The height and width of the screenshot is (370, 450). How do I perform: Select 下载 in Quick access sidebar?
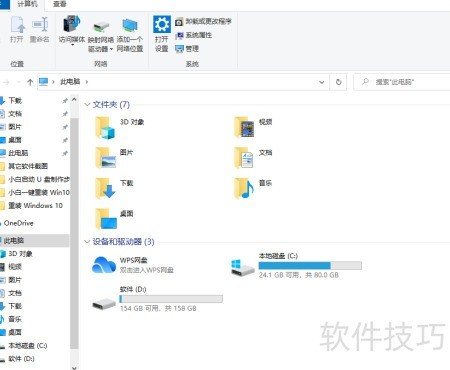click(x=15, y=100)
